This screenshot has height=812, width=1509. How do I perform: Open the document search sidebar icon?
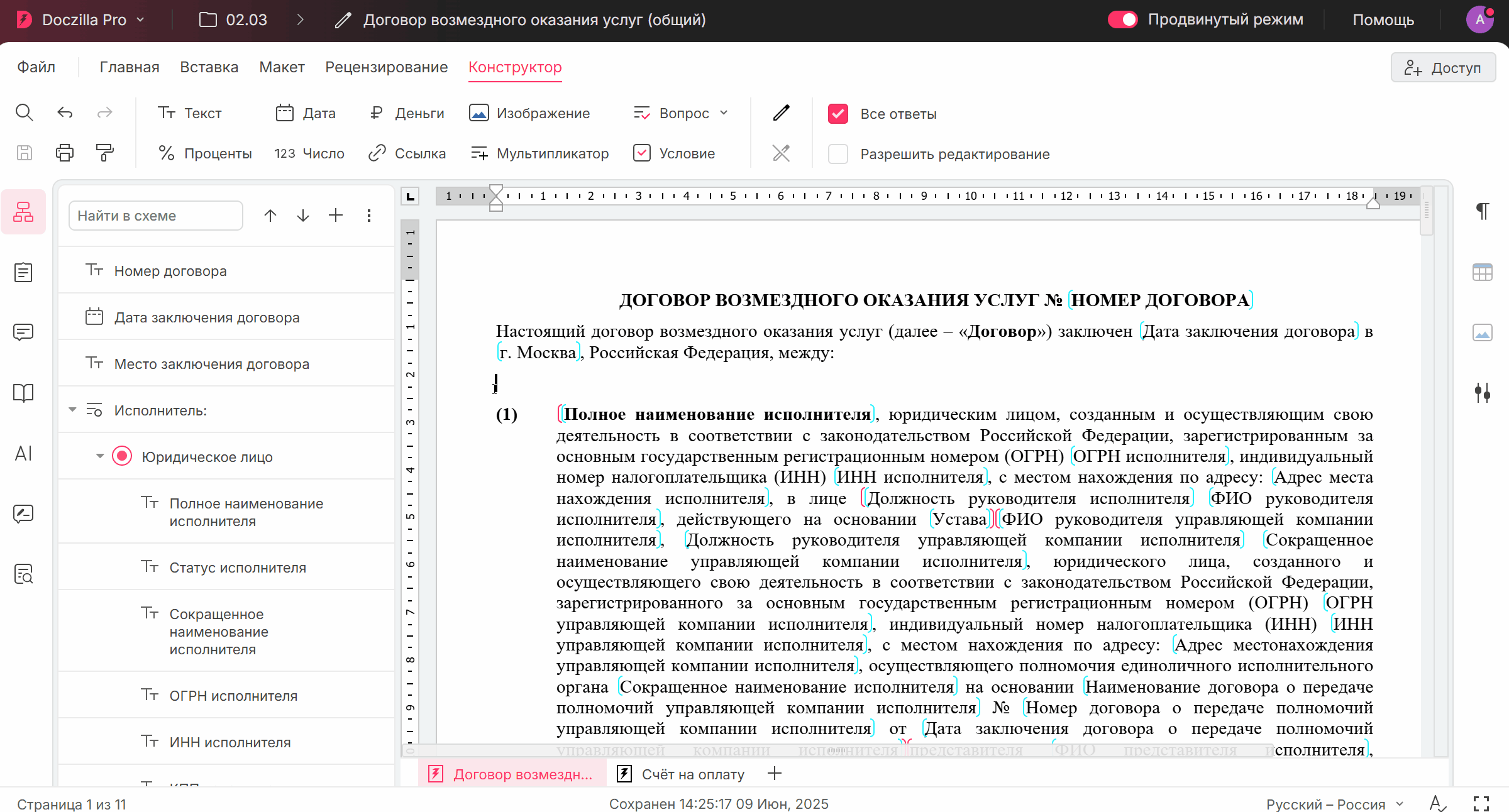pos(23,574)
